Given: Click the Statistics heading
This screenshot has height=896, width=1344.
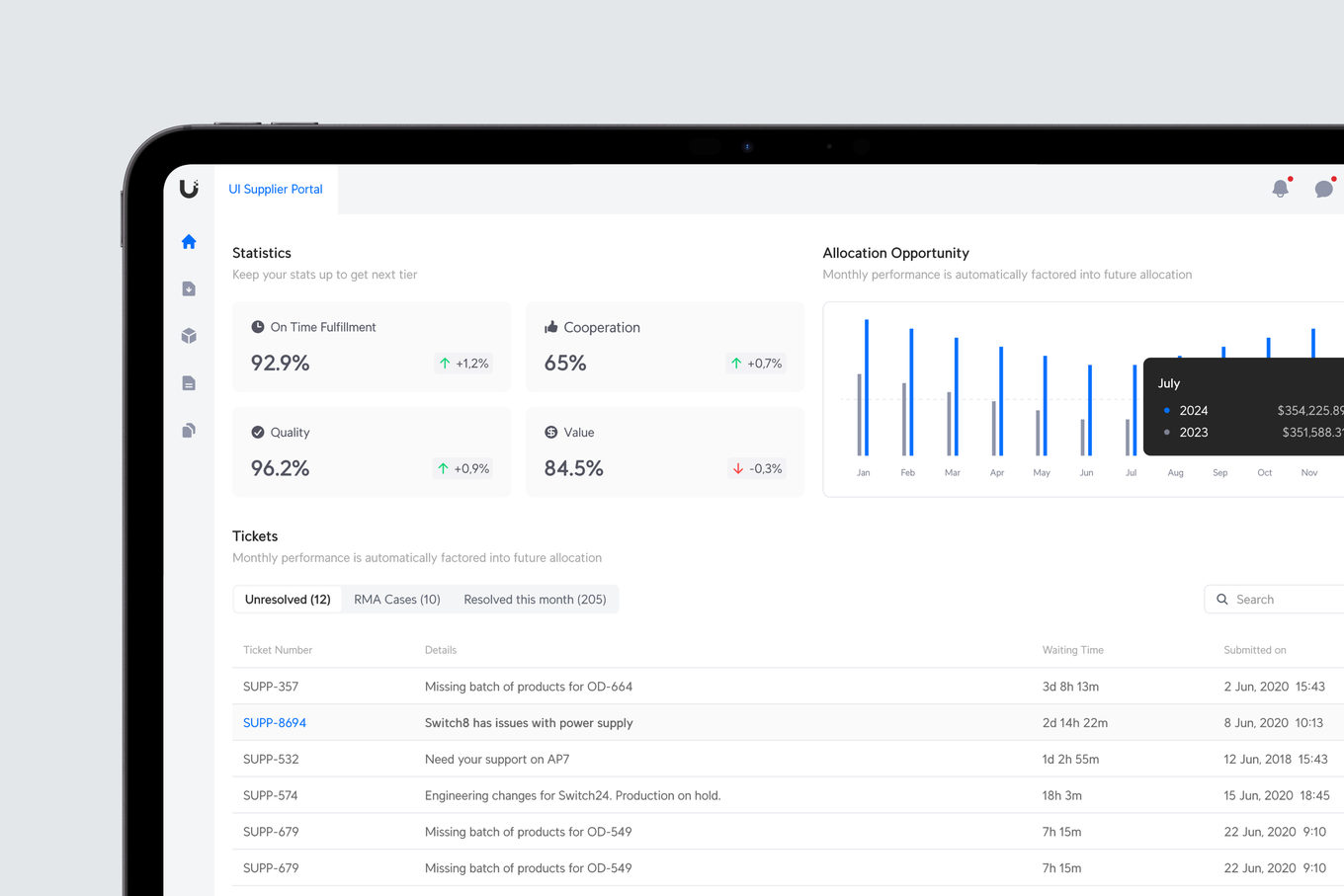Looking at the screenshot, I should coord(262,253).
